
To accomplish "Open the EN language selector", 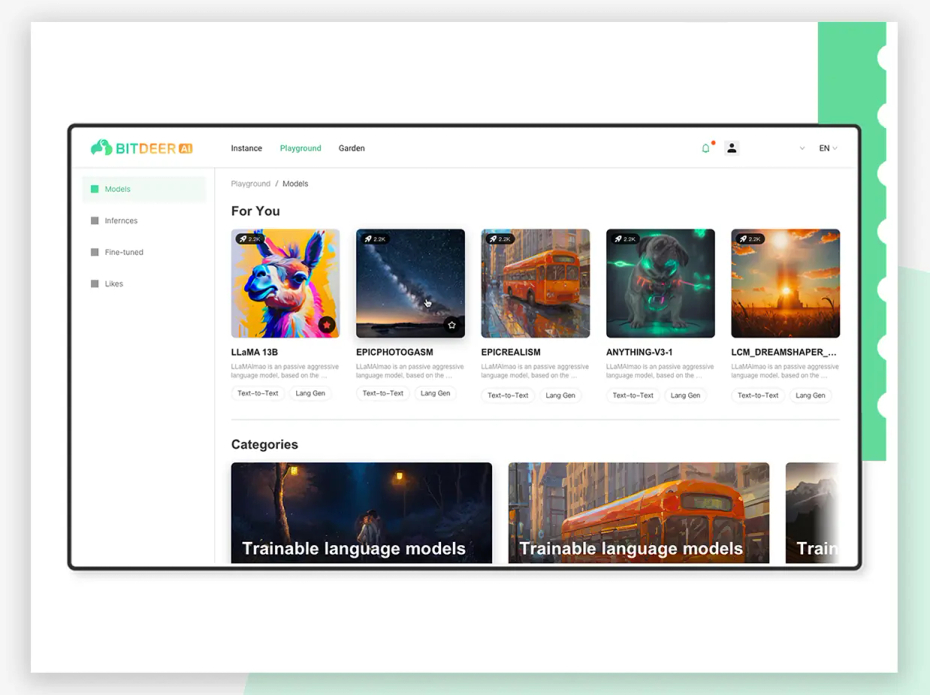I will tap(828, 148).
